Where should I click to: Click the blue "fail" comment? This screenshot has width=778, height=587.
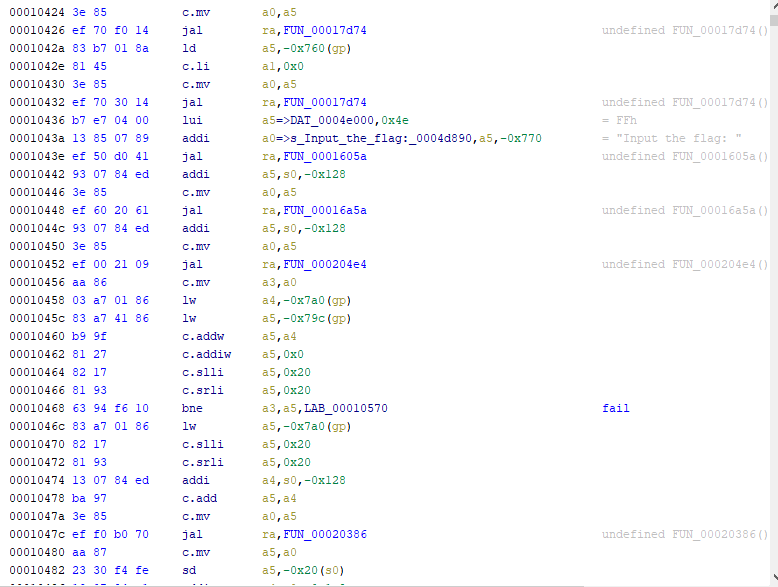pyautogui.click(x=616, y=408)
